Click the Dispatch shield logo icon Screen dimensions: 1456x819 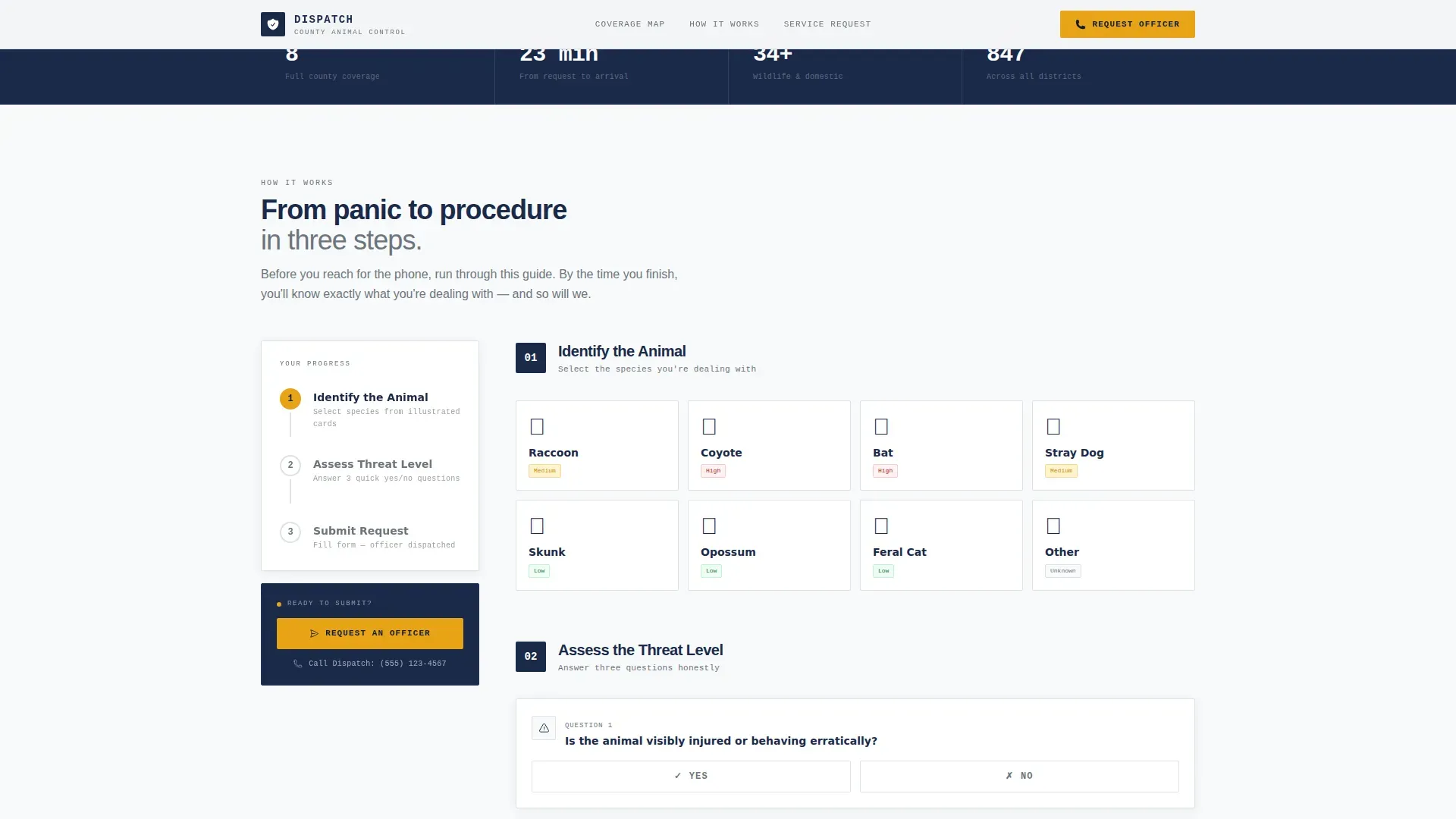[x=273, y=24]
